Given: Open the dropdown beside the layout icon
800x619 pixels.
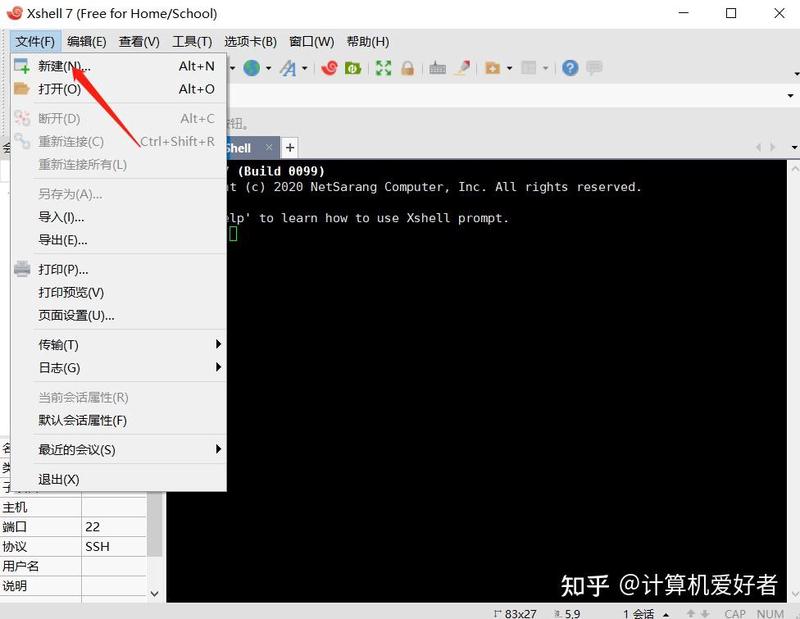Looking at the screenshot, I should pos(545,68).
